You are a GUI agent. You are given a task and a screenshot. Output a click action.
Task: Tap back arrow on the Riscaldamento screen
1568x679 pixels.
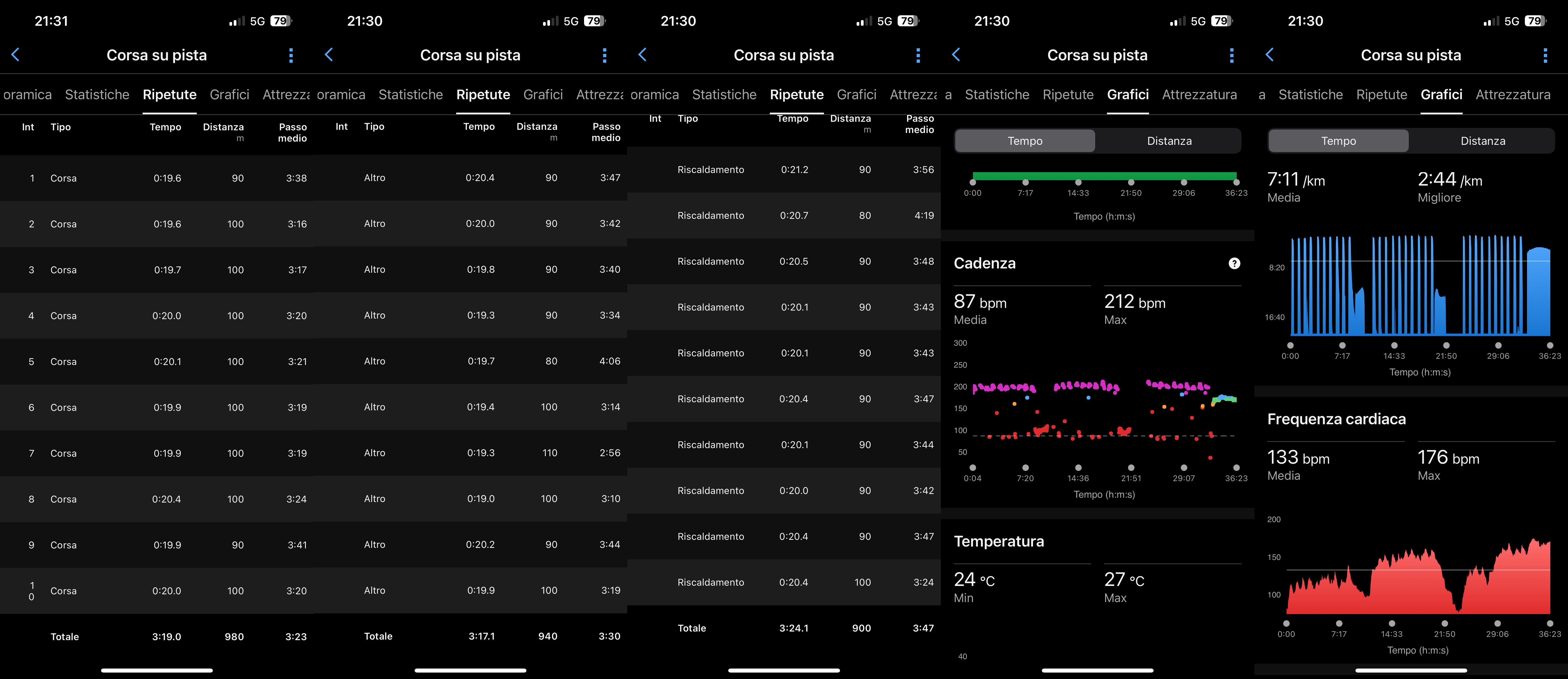(x=643, y=55)
